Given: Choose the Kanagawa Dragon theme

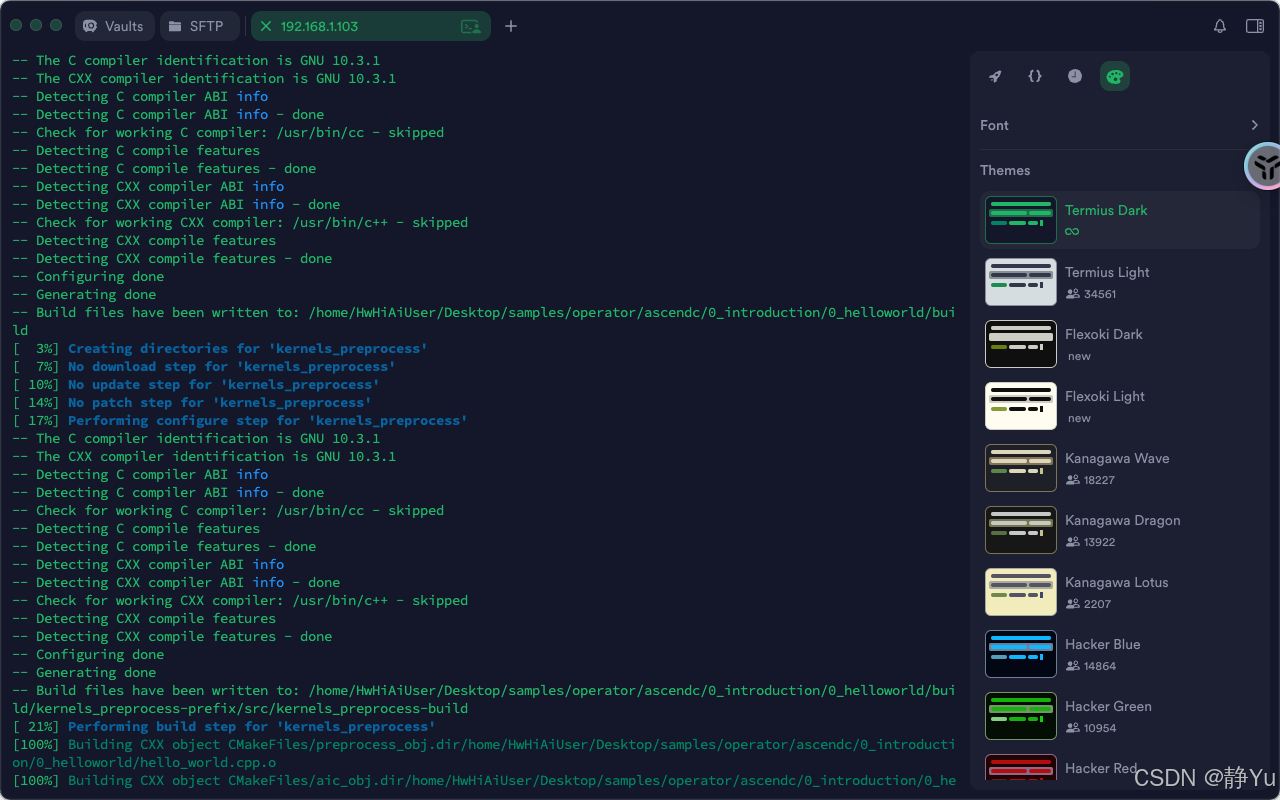Looking at the screenshot, I should (x=1120, y=530).
